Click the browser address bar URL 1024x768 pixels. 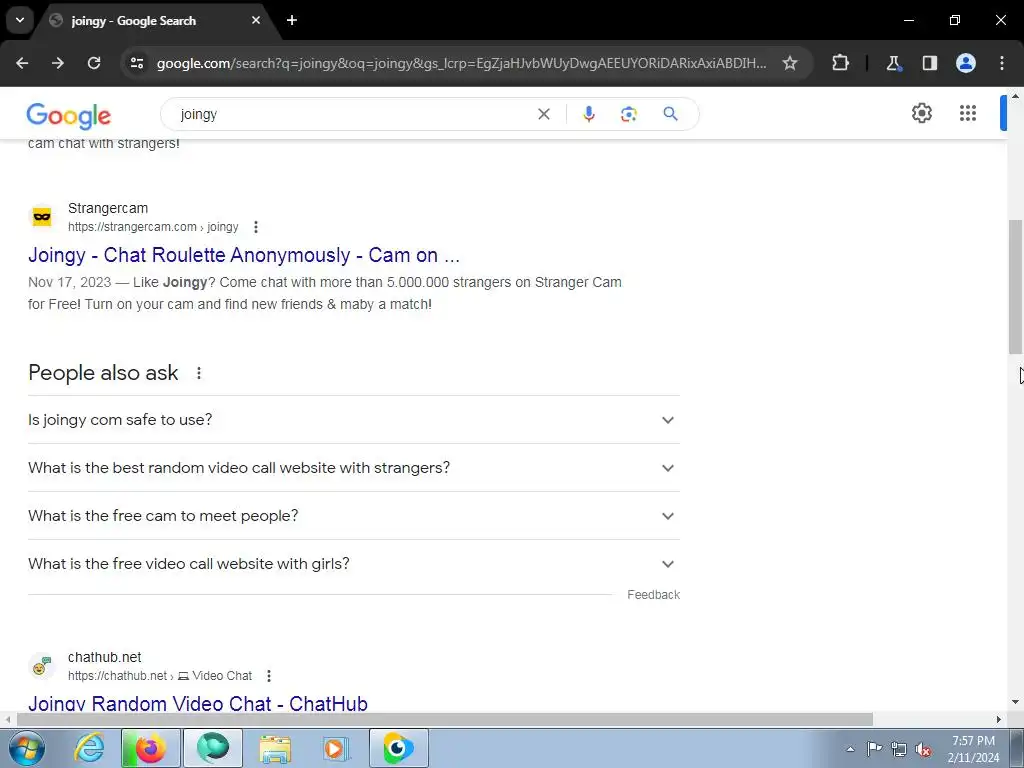click(461, 63)
